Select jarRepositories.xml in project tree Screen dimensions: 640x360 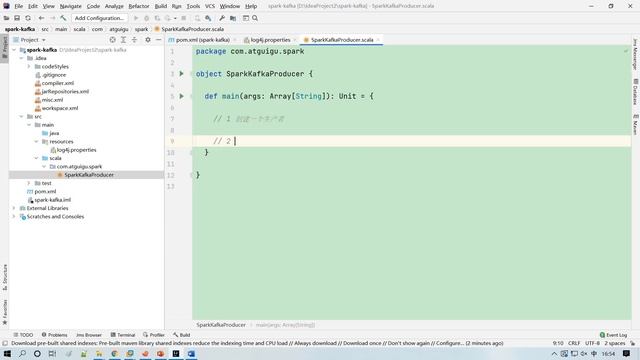65,92
